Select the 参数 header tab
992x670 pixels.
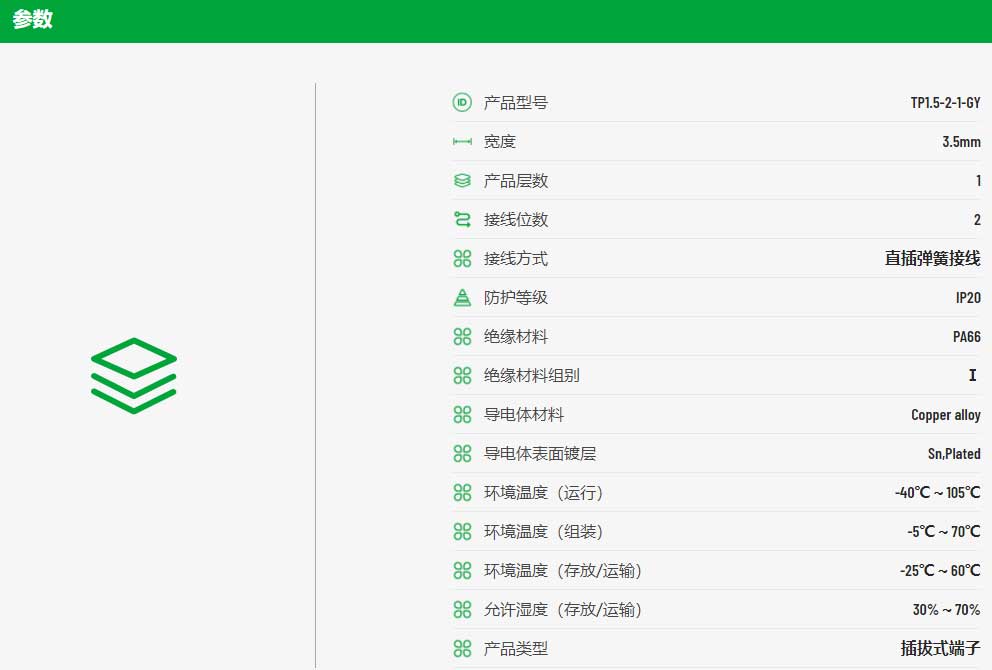click(x=32, y=20)
